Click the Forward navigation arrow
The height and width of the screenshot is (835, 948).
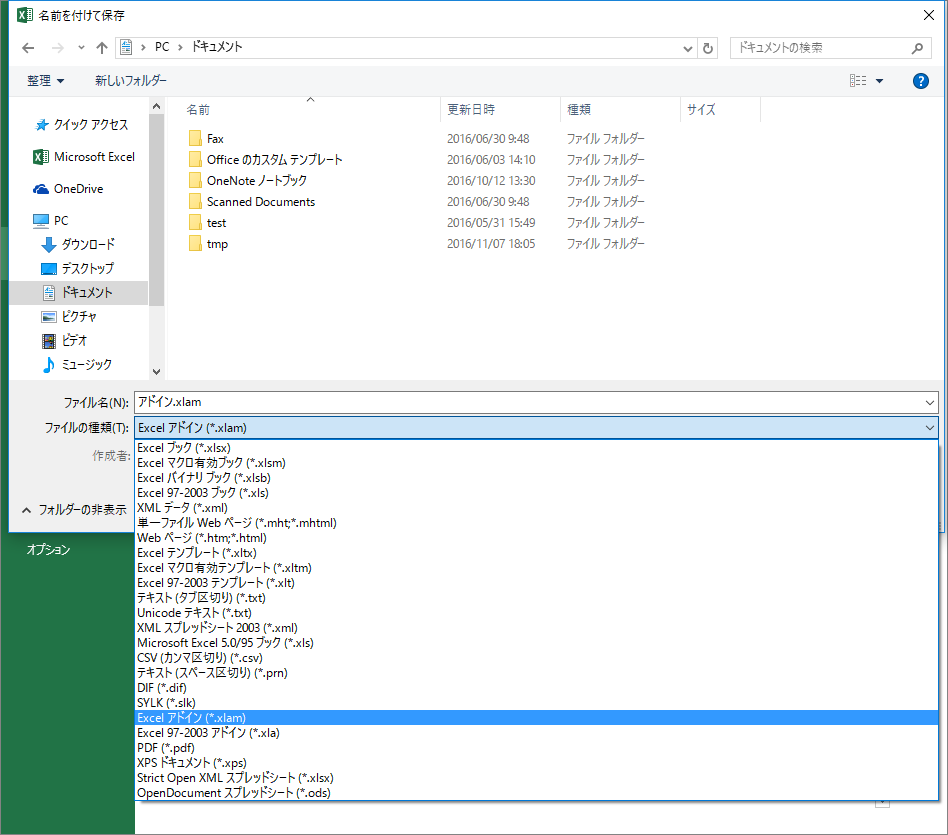coord(57,48)
